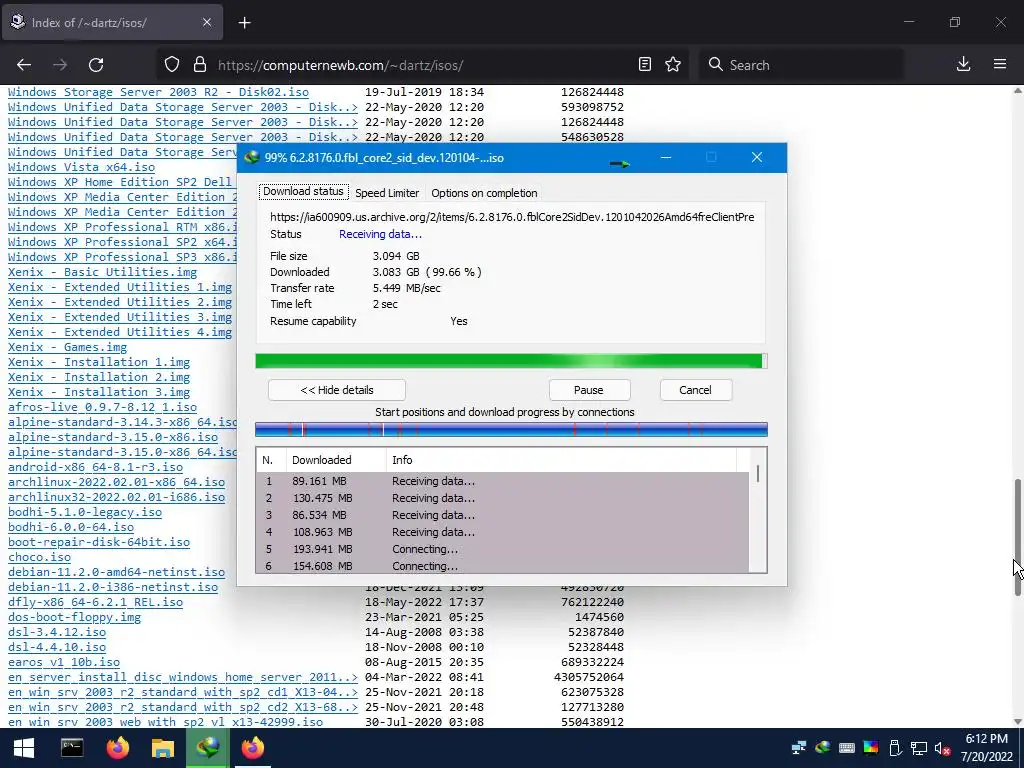Open the clock showing 6:12 PM

(987, 748)
